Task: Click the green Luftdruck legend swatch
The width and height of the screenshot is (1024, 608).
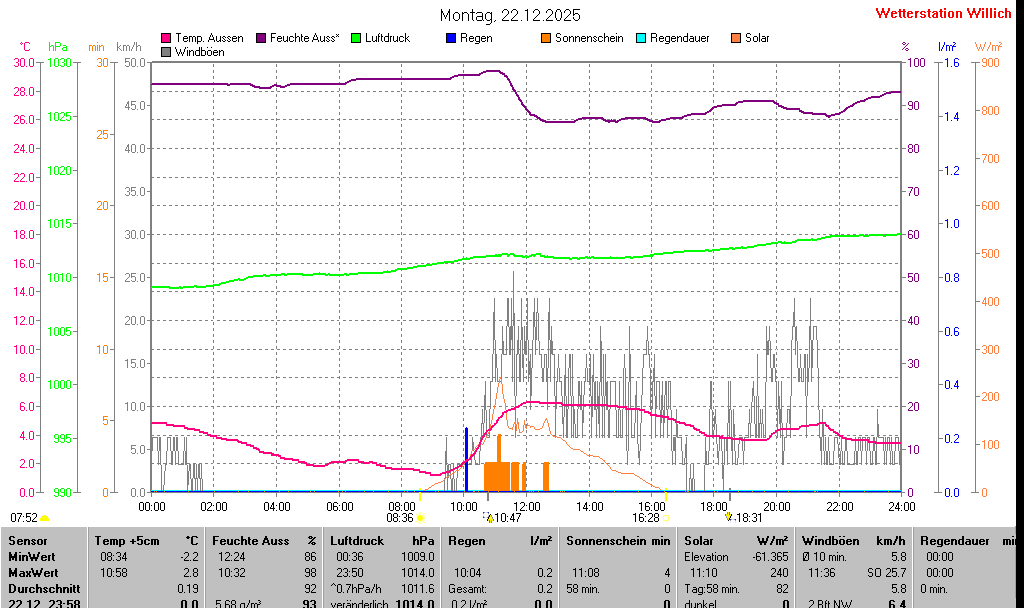Action: 355,38
